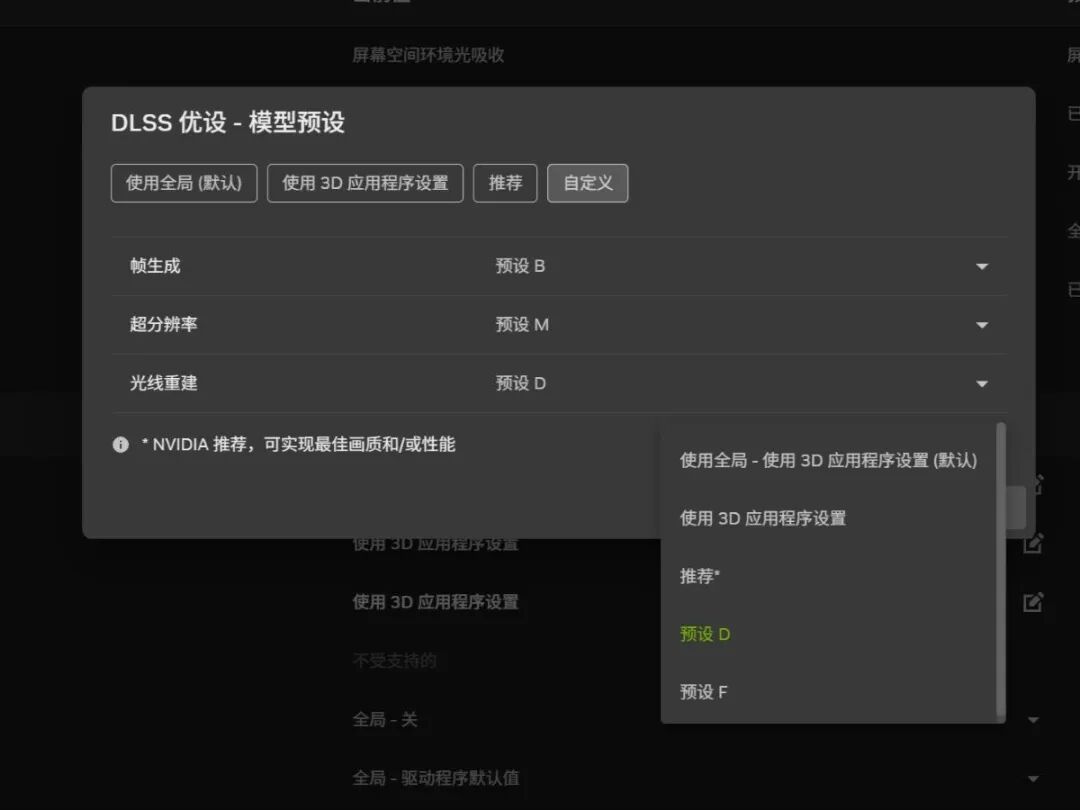Click the dropdown list's vertical scrollbar

(x=1001, y=570)
